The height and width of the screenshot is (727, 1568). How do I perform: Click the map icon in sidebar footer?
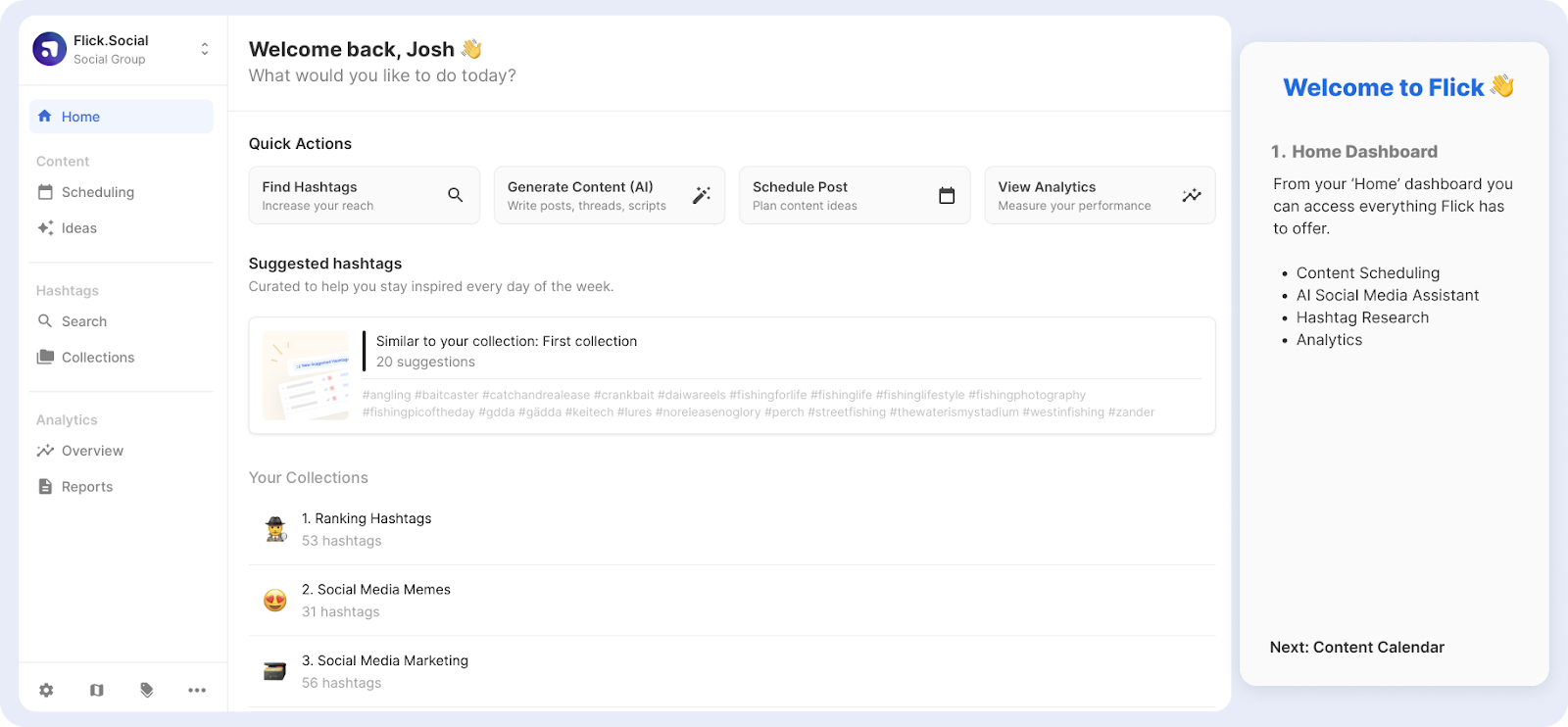[x=97, y=690]
